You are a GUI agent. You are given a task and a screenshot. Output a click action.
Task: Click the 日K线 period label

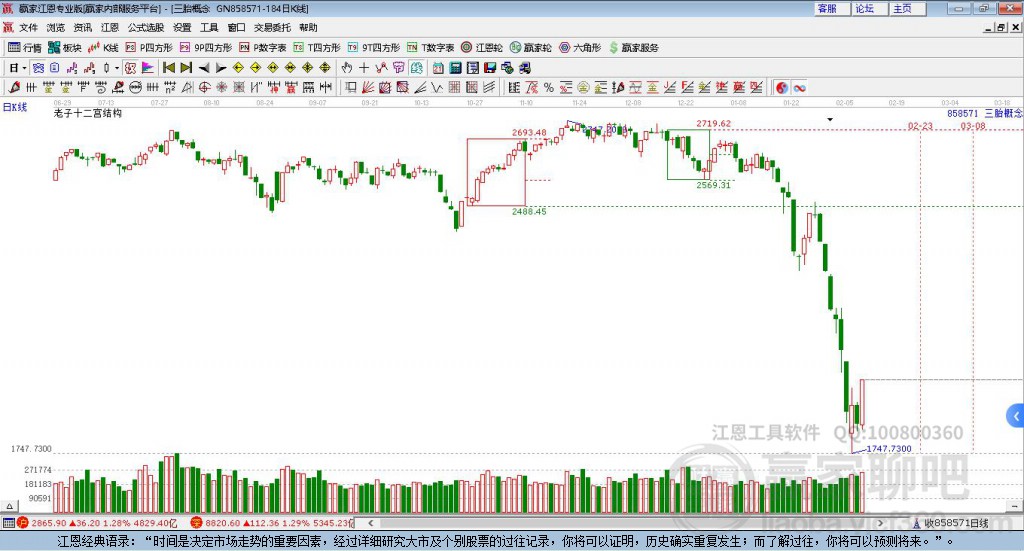pos(15,107)
